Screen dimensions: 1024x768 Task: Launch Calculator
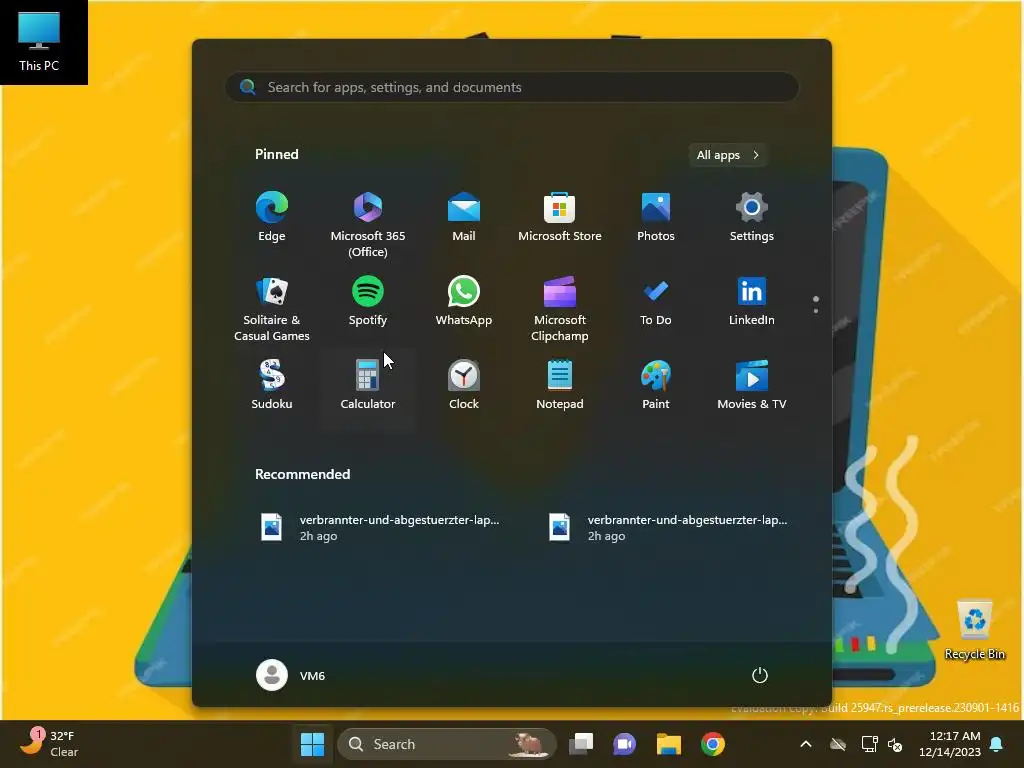coord(368,385)
